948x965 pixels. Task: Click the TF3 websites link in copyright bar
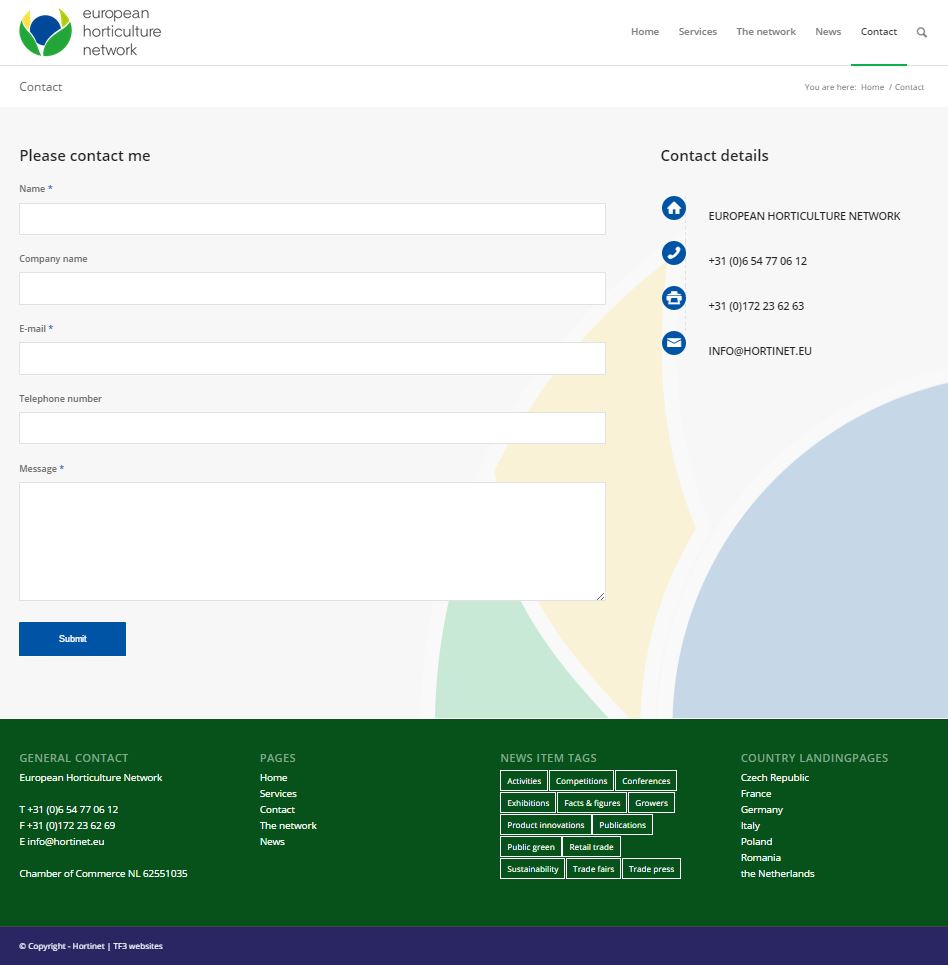tap(138, 946)
